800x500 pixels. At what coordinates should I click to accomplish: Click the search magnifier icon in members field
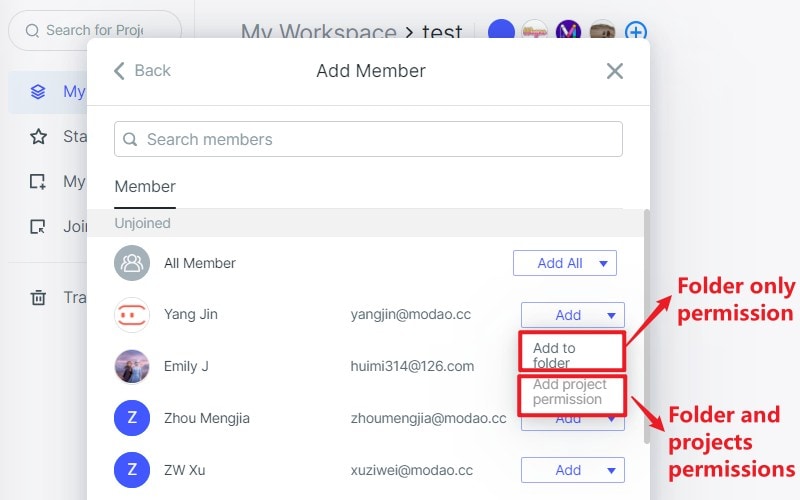131,140
